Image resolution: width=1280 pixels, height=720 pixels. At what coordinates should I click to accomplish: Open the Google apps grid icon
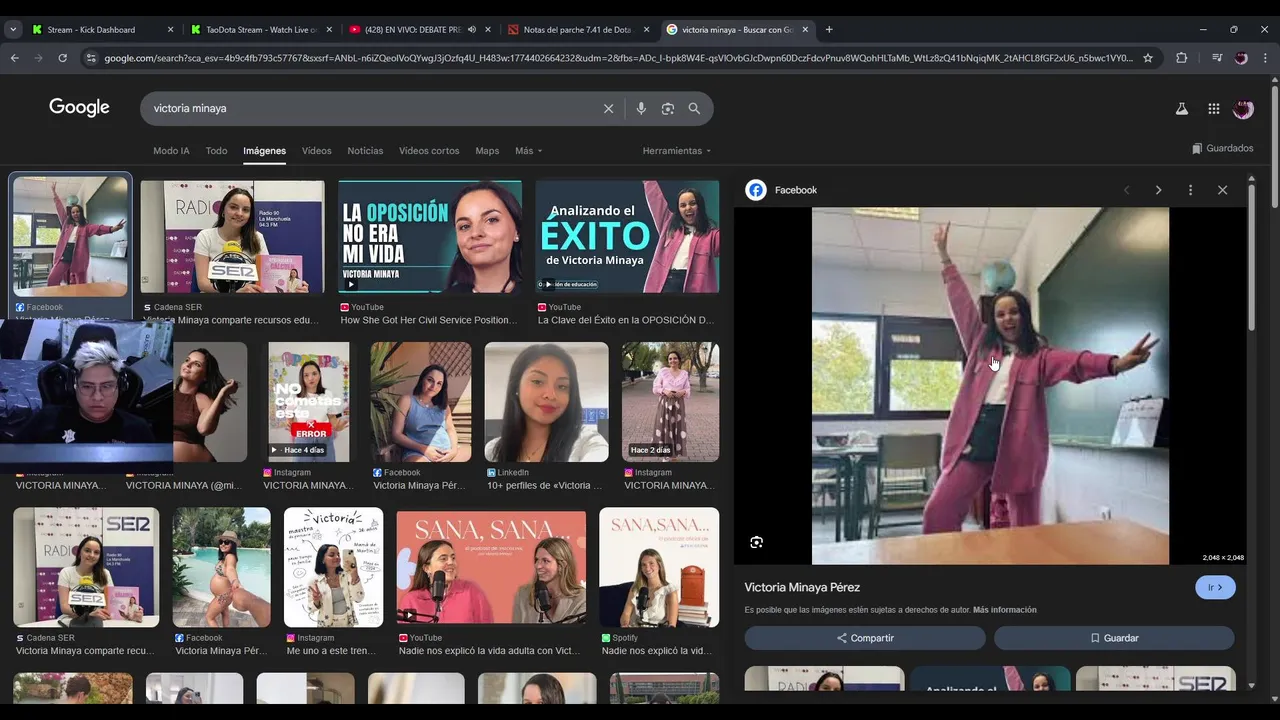tap(1214, 109)
